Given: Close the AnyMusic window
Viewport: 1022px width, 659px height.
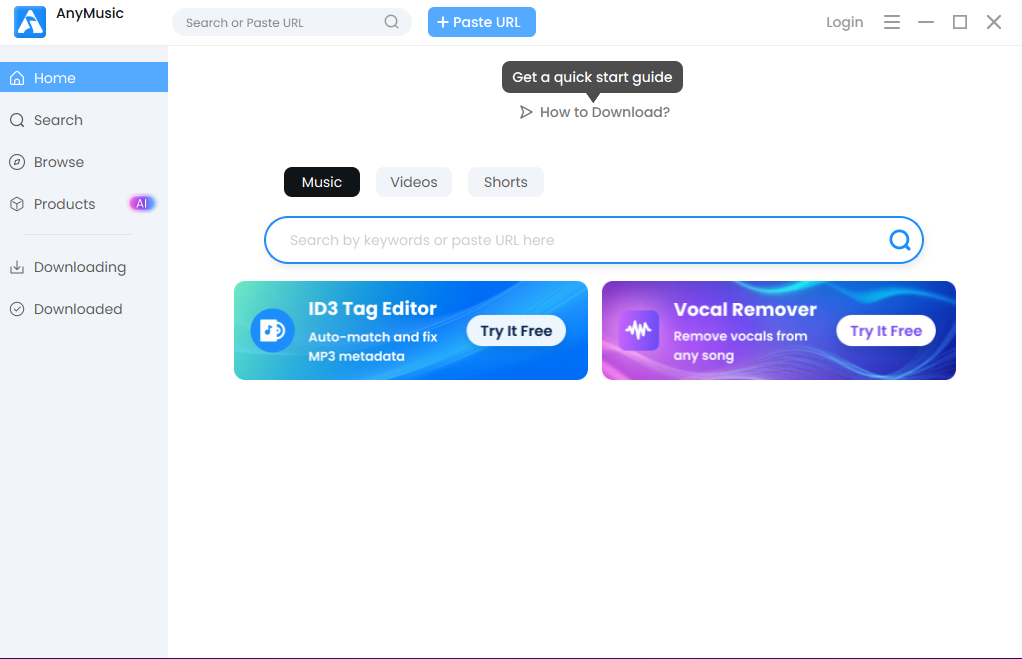Looking at the screenshot, I should [x=993, y=22].
